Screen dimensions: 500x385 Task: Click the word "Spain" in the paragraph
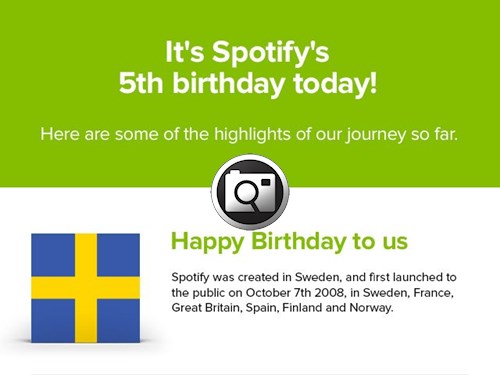click(x=260, y=308)
